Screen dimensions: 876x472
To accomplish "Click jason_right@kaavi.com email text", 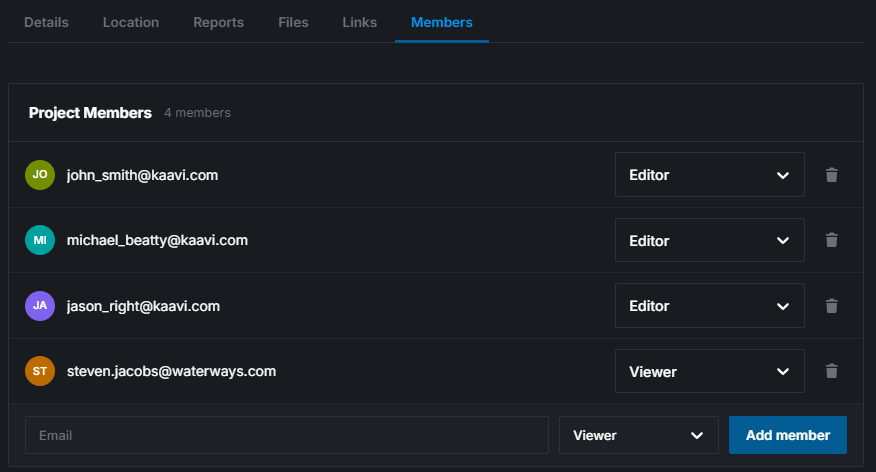I will click(143, 307).
